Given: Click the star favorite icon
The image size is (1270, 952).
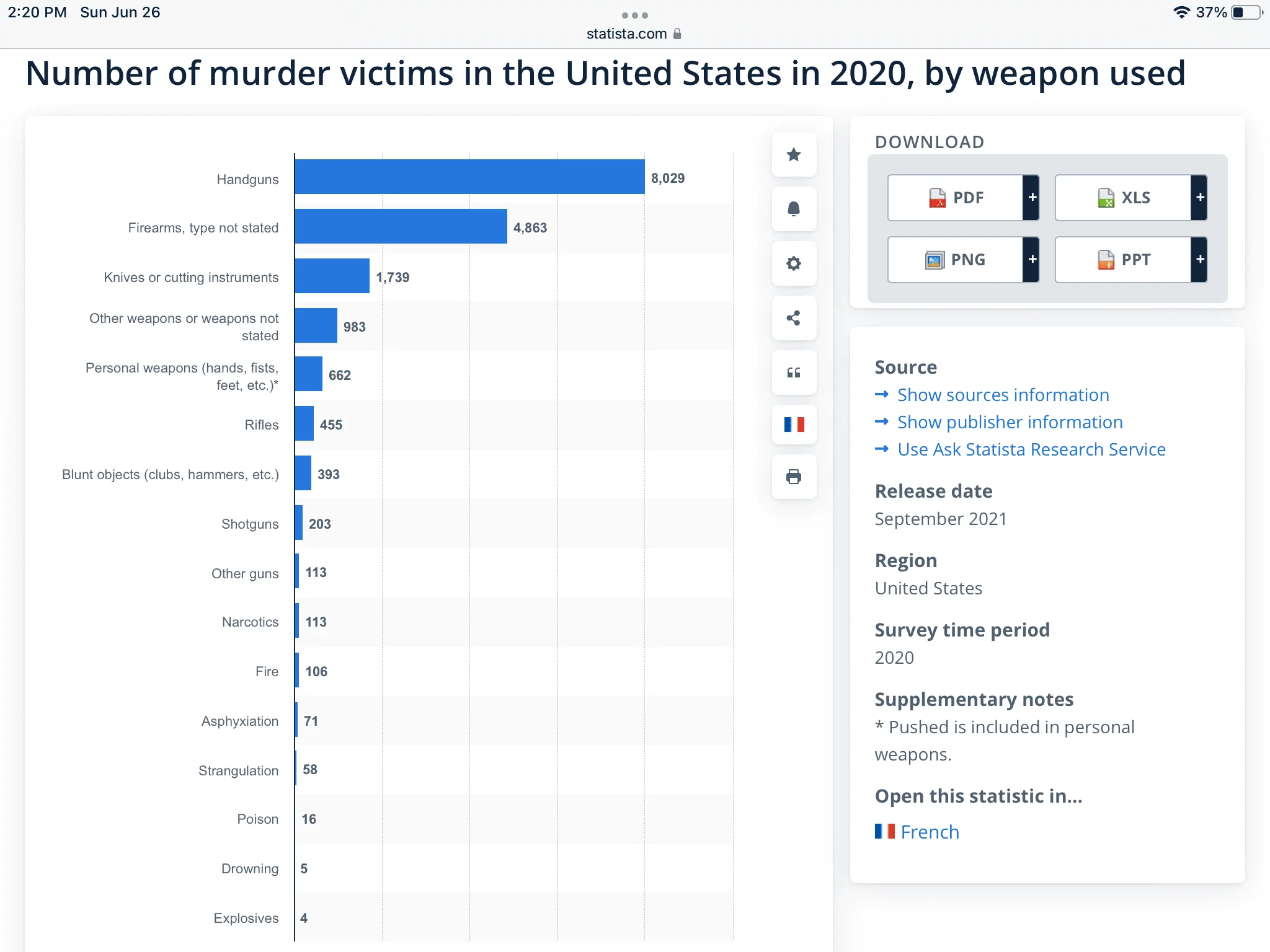Looking at the screenshot, I should [794, 154].
